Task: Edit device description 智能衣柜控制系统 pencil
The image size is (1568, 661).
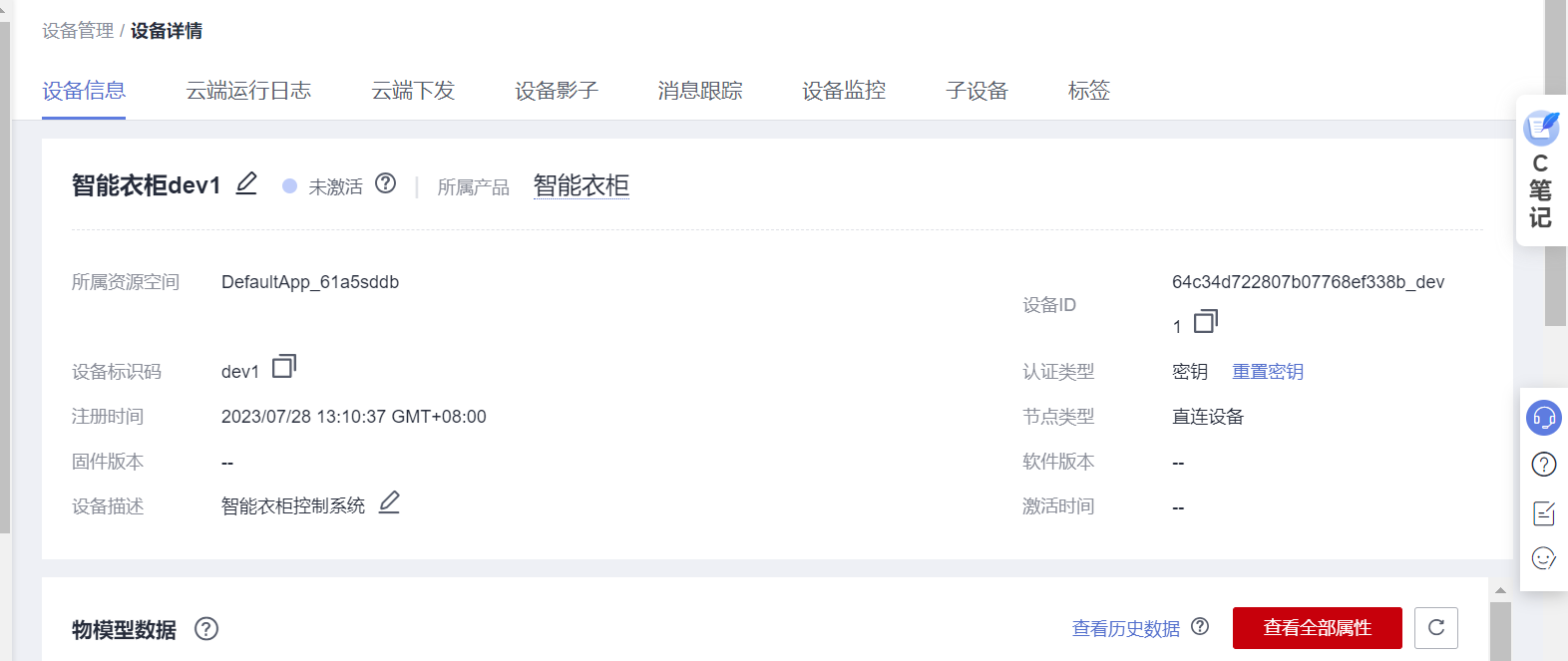Action: point(389,502)
